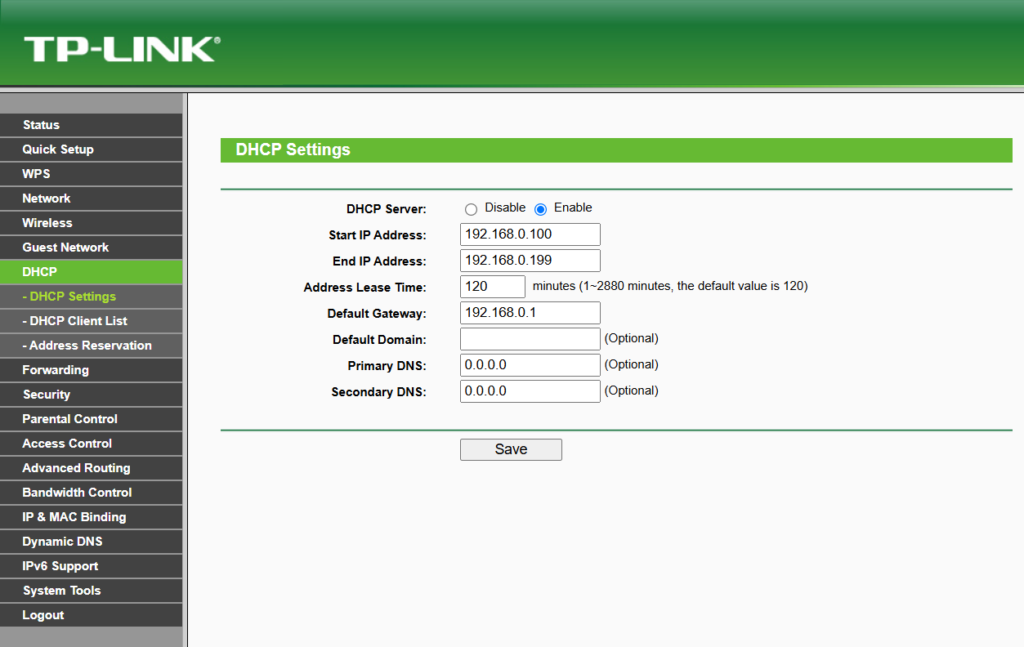Viewport: 1024px width, 647px height.
Task: Open Dynamic DNS settings
Action: click(91, 541)
